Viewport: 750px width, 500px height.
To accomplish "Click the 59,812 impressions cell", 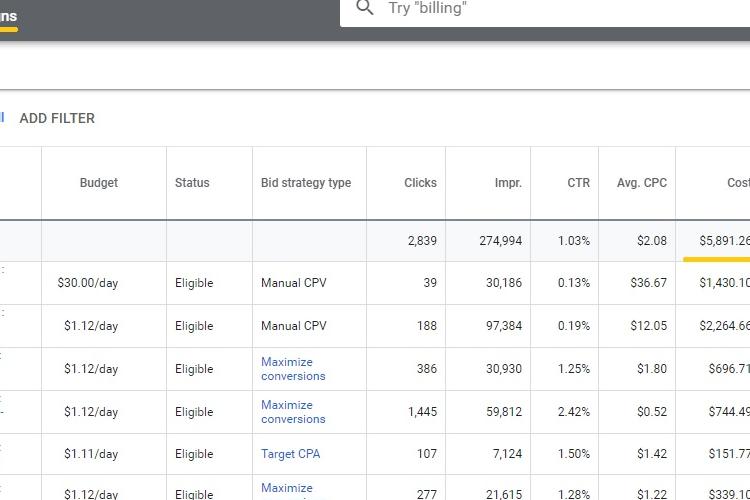I will (504, 412).
